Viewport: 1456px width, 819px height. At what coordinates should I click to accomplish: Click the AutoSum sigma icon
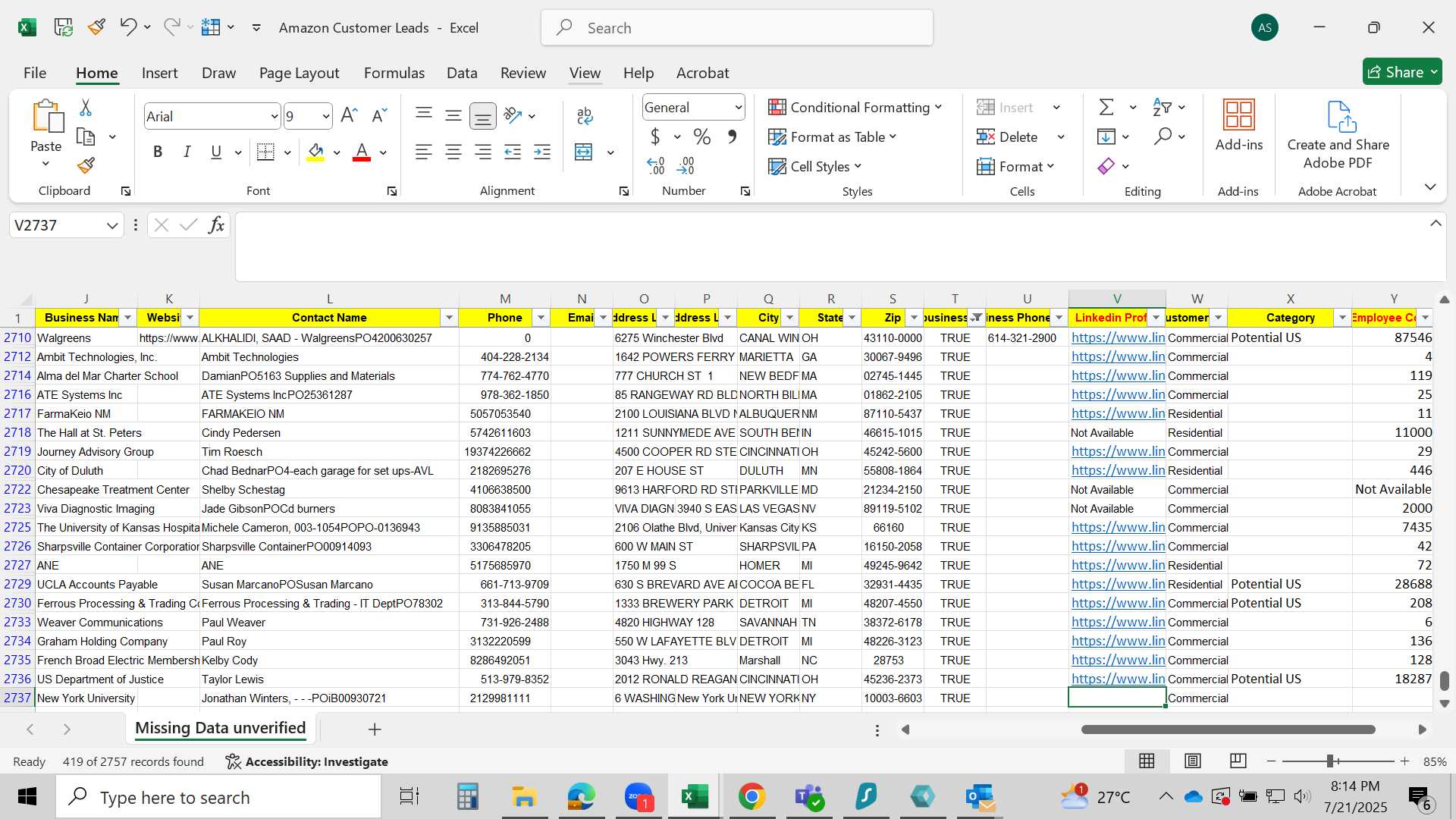(1106, 108)
